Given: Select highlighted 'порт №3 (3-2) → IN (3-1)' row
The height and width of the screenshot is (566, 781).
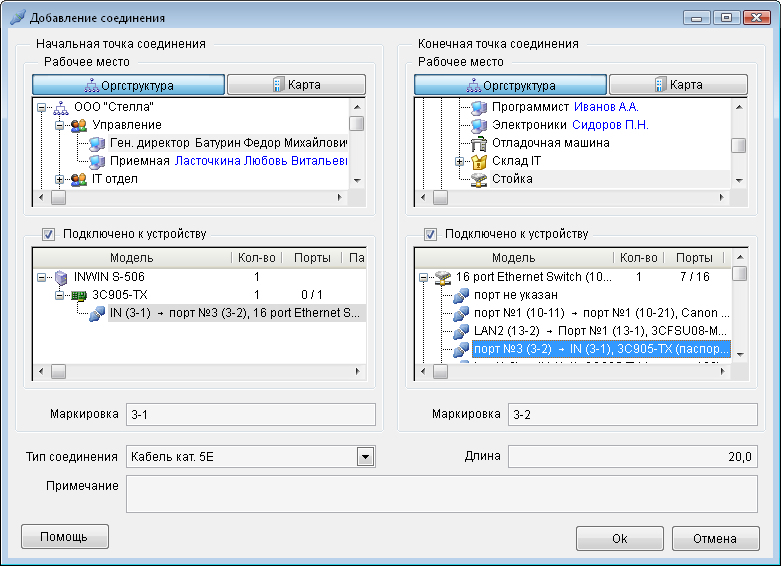Looking at the screenshot, I should pos(601,349).
